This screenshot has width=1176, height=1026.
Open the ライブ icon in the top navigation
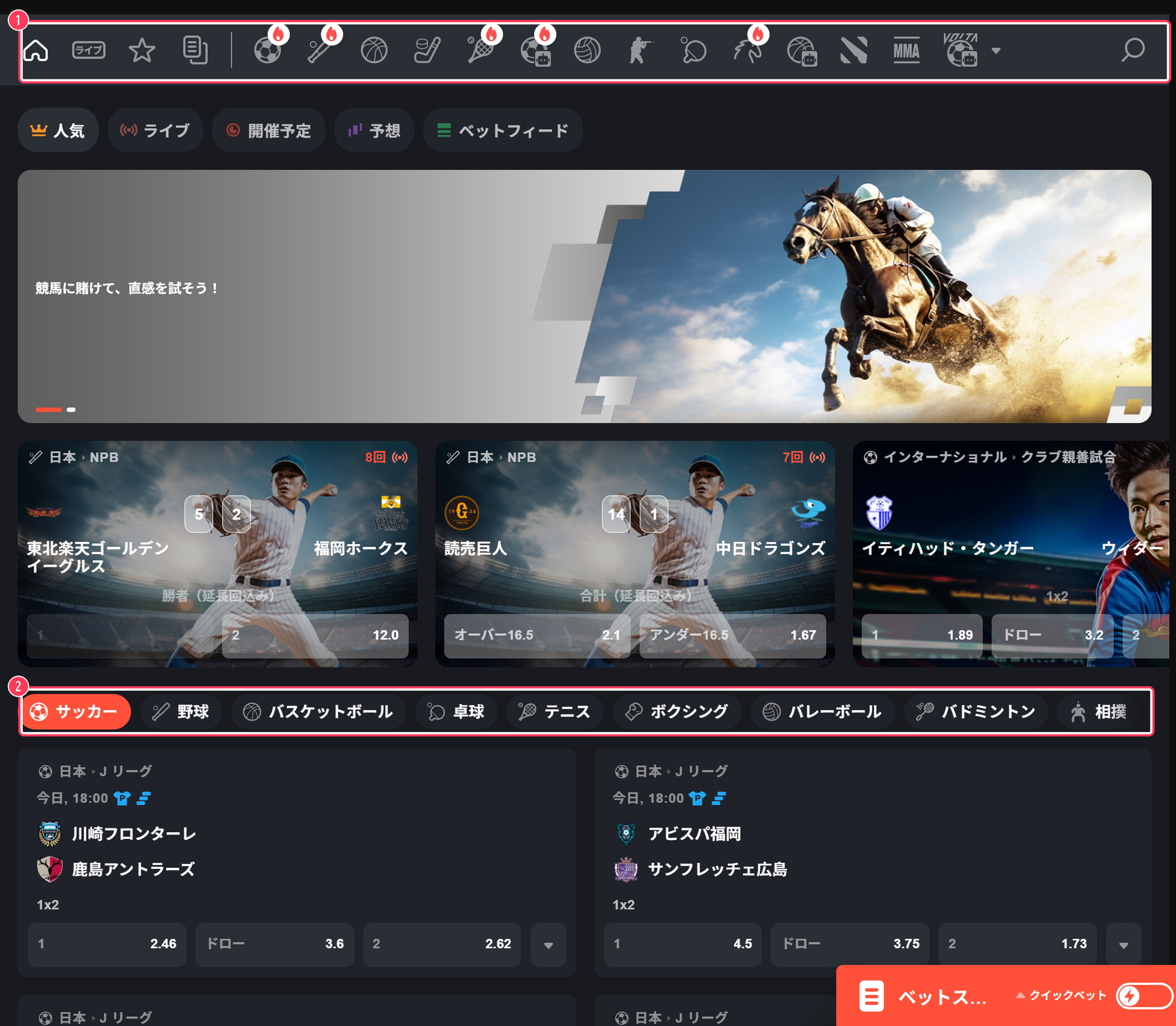(x=89, y=50)
